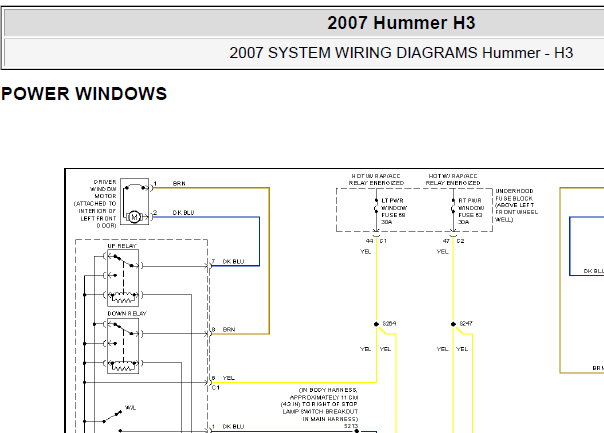This screenshot has width=604, height=433.
Task: Click the "DK BLU" label at bottom pin 1
Action: tap(233, 427)
